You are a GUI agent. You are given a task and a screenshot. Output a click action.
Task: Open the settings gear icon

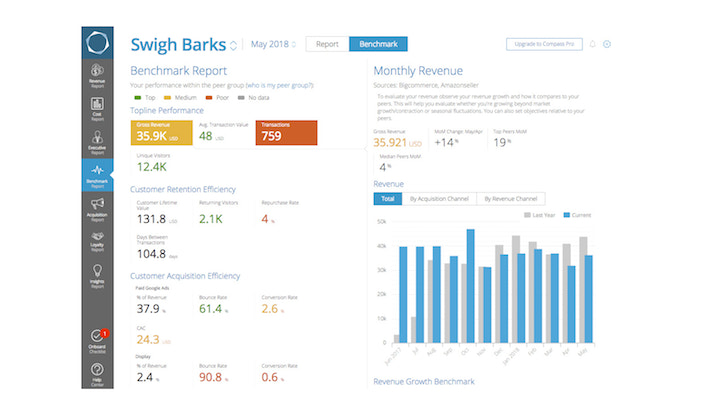coord(607,44)
